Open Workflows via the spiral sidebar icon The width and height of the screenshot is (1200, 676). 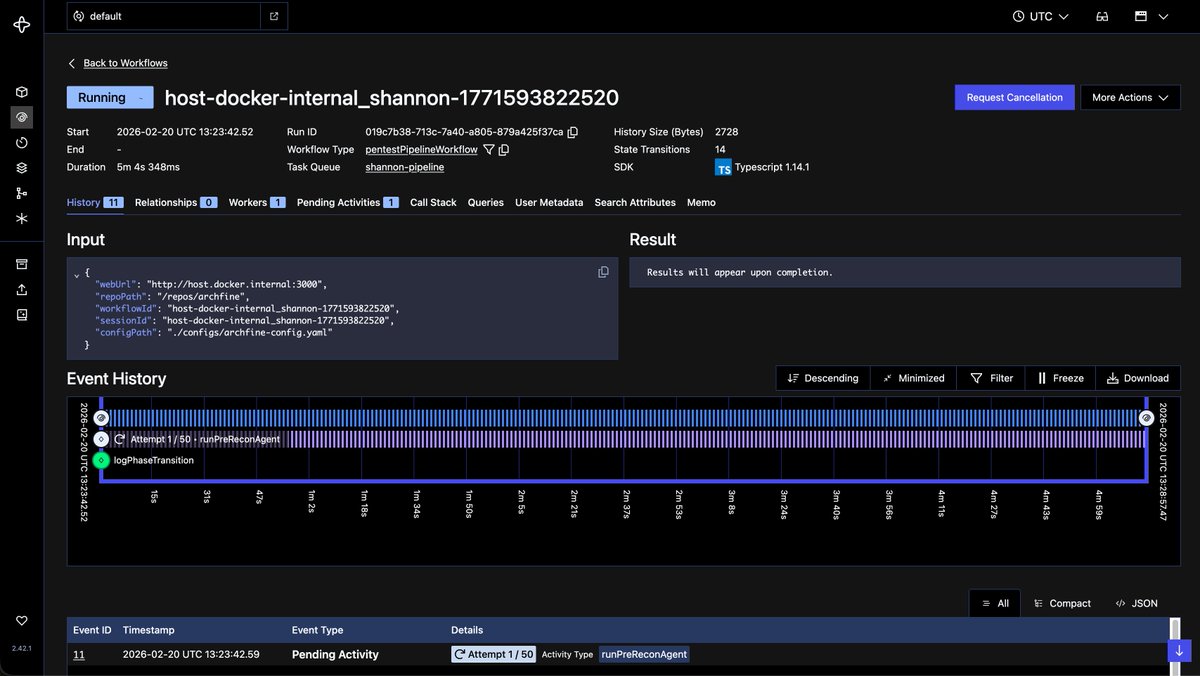click(x=21, y=117)
